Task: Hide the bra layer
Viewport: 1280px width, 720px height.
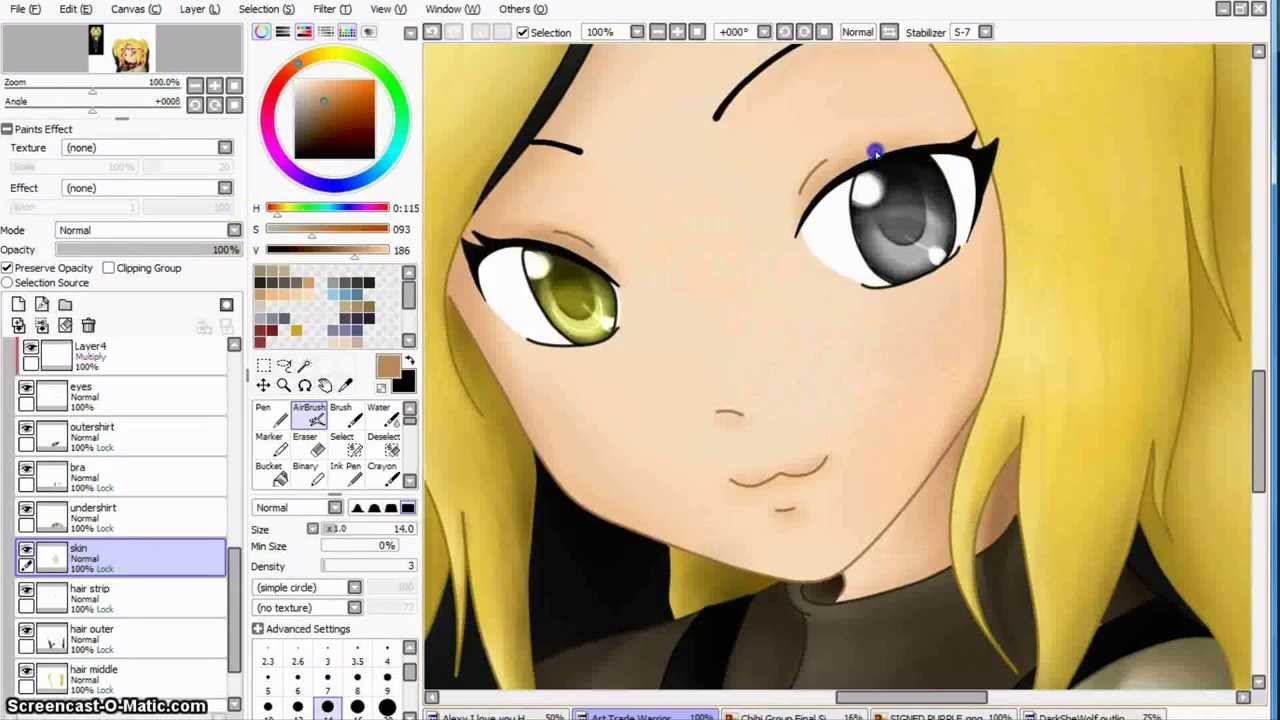Action: (26, 468)
